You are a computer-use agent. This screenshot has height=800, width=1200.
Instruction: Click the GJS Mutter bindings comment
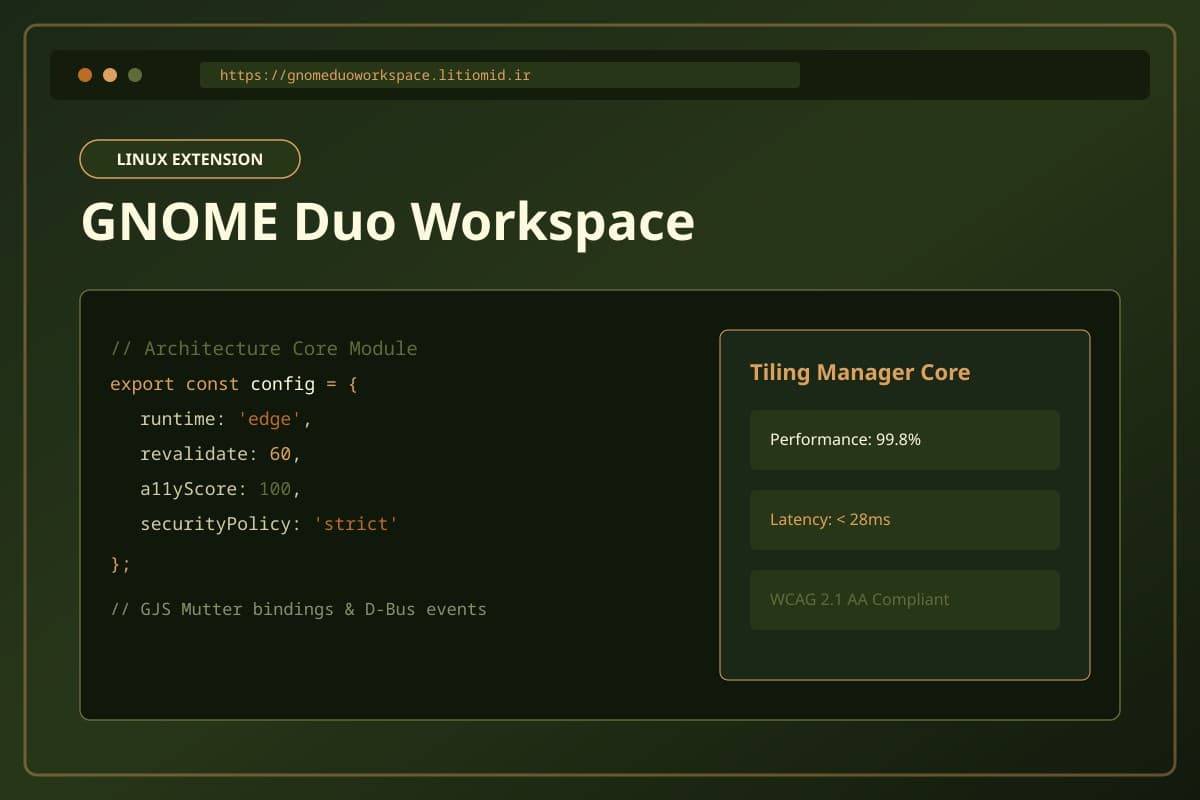point(298,609)
